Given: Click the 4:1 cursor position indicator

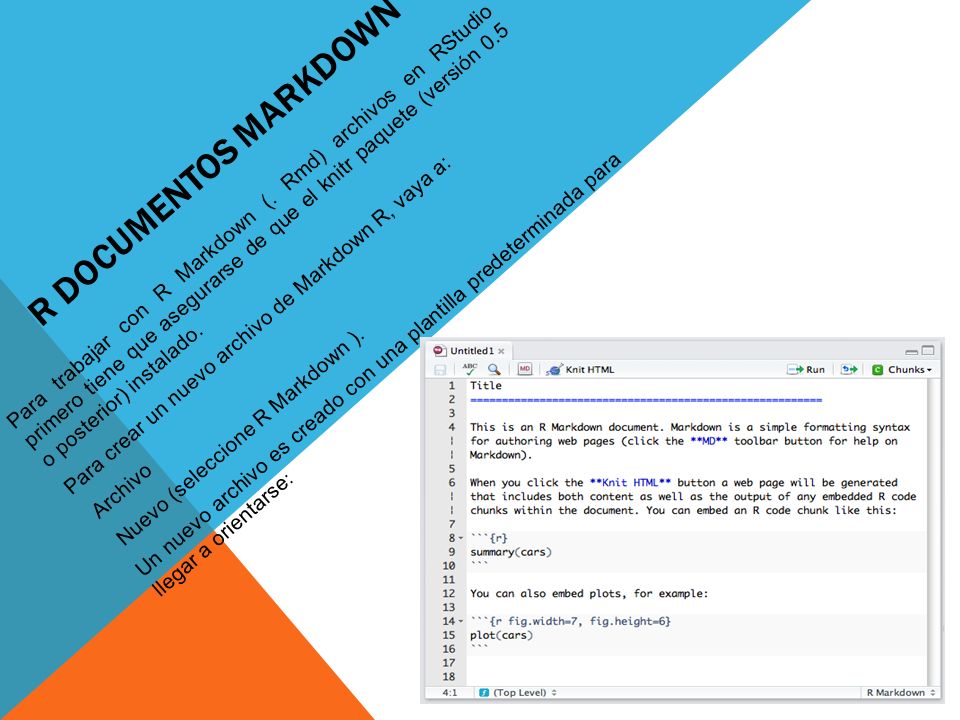Looking at the screenshot, I should (450, 692).
